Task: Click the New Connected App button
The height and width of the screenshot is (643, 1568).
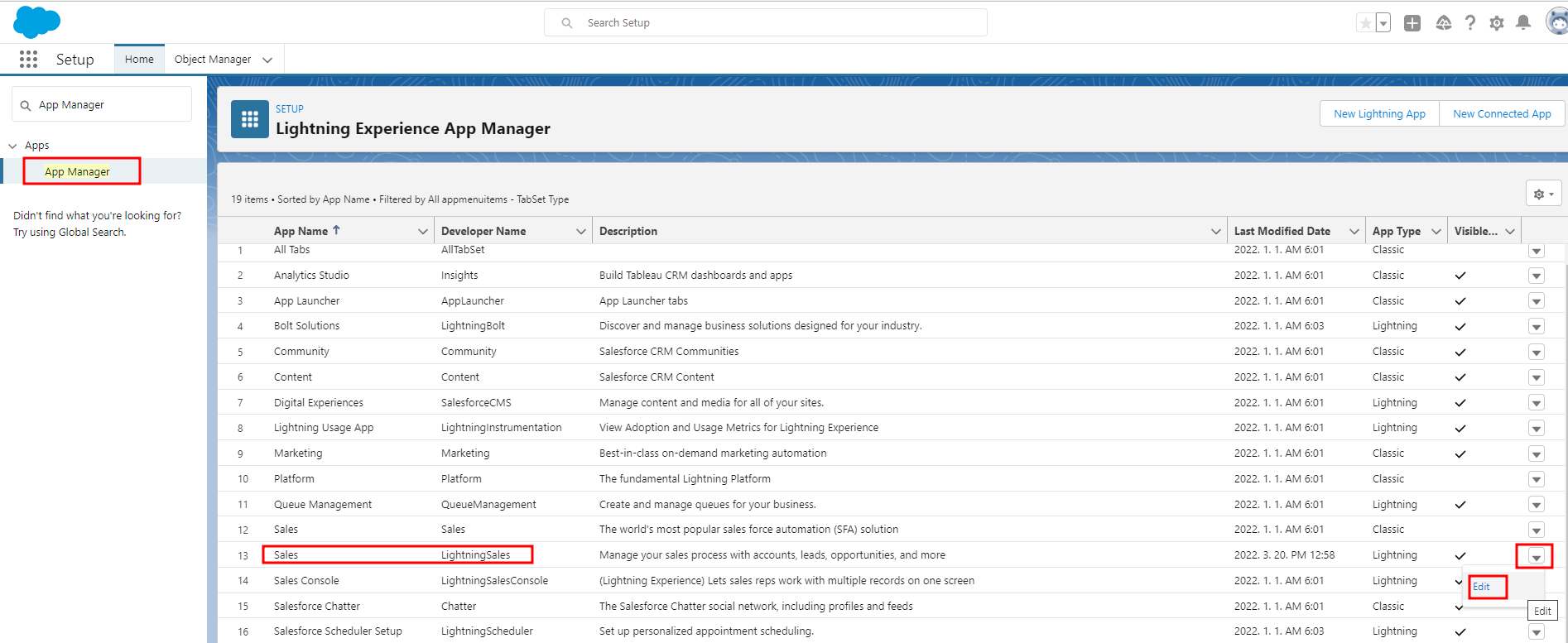Action: click(1502, 113)
